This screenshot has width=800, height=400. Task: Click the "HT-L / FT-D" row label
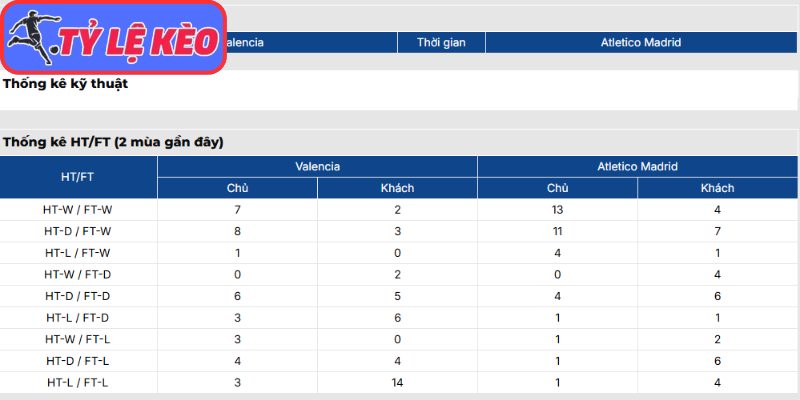click(x=78, y=318)
